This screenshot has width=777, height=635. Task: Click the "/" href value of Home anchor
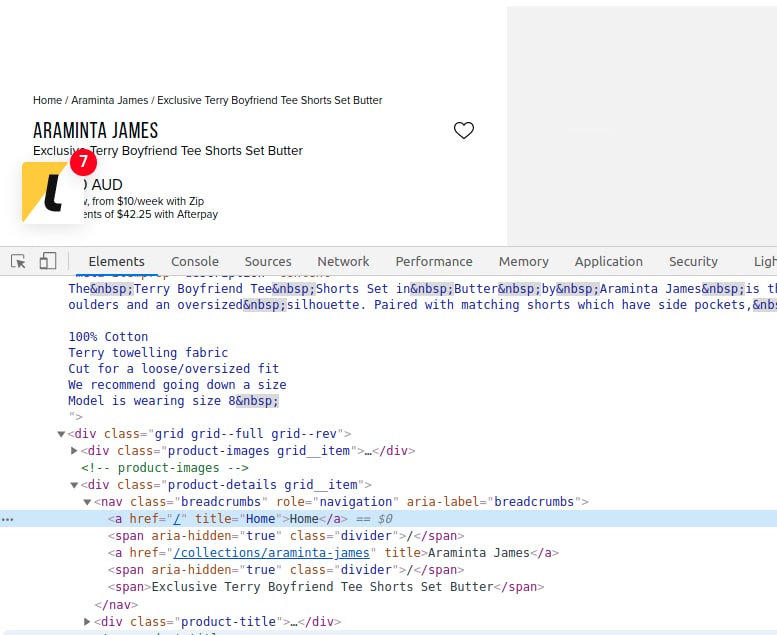[x=177, y=519]
